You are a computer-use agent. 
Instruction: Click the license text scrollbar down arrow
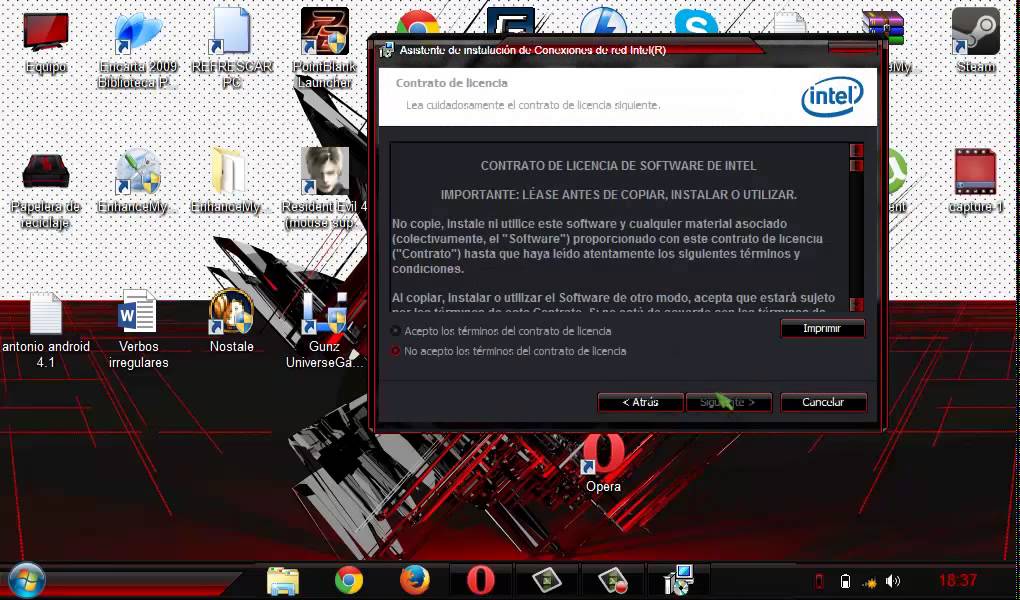(x=856, y=305)
